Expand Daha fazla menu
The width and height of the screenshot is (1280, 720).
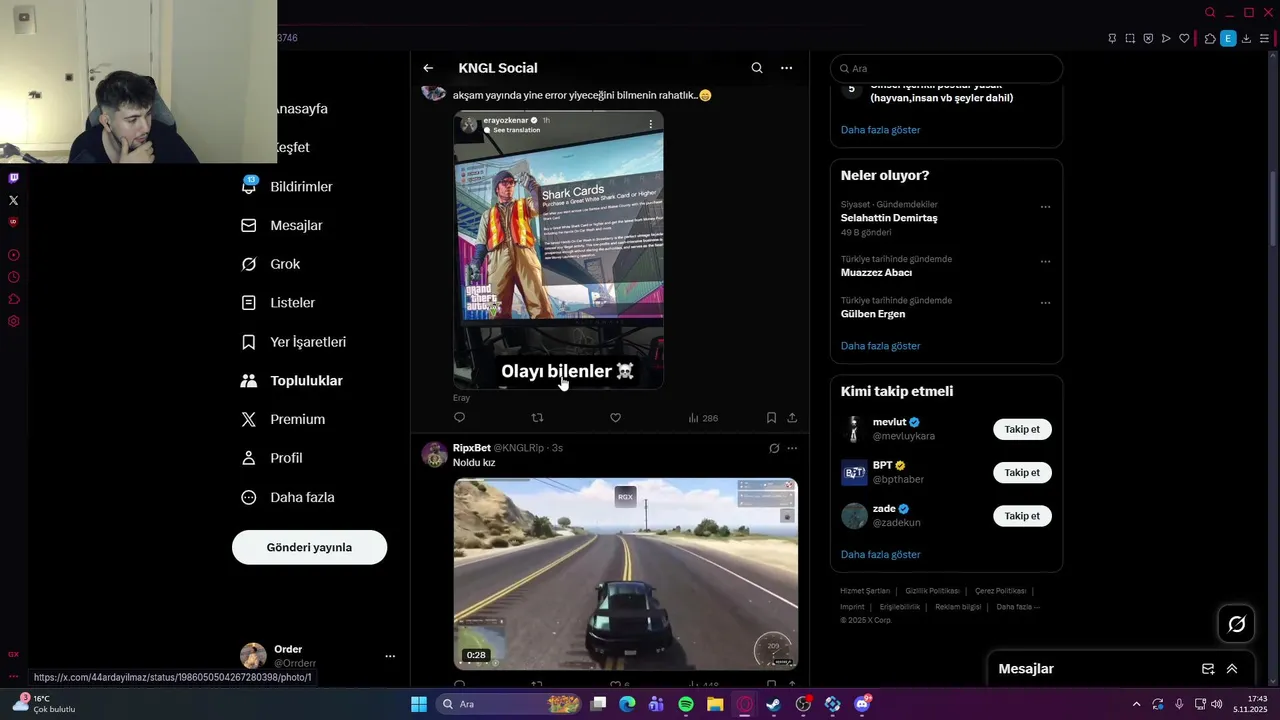click(288, 497)
